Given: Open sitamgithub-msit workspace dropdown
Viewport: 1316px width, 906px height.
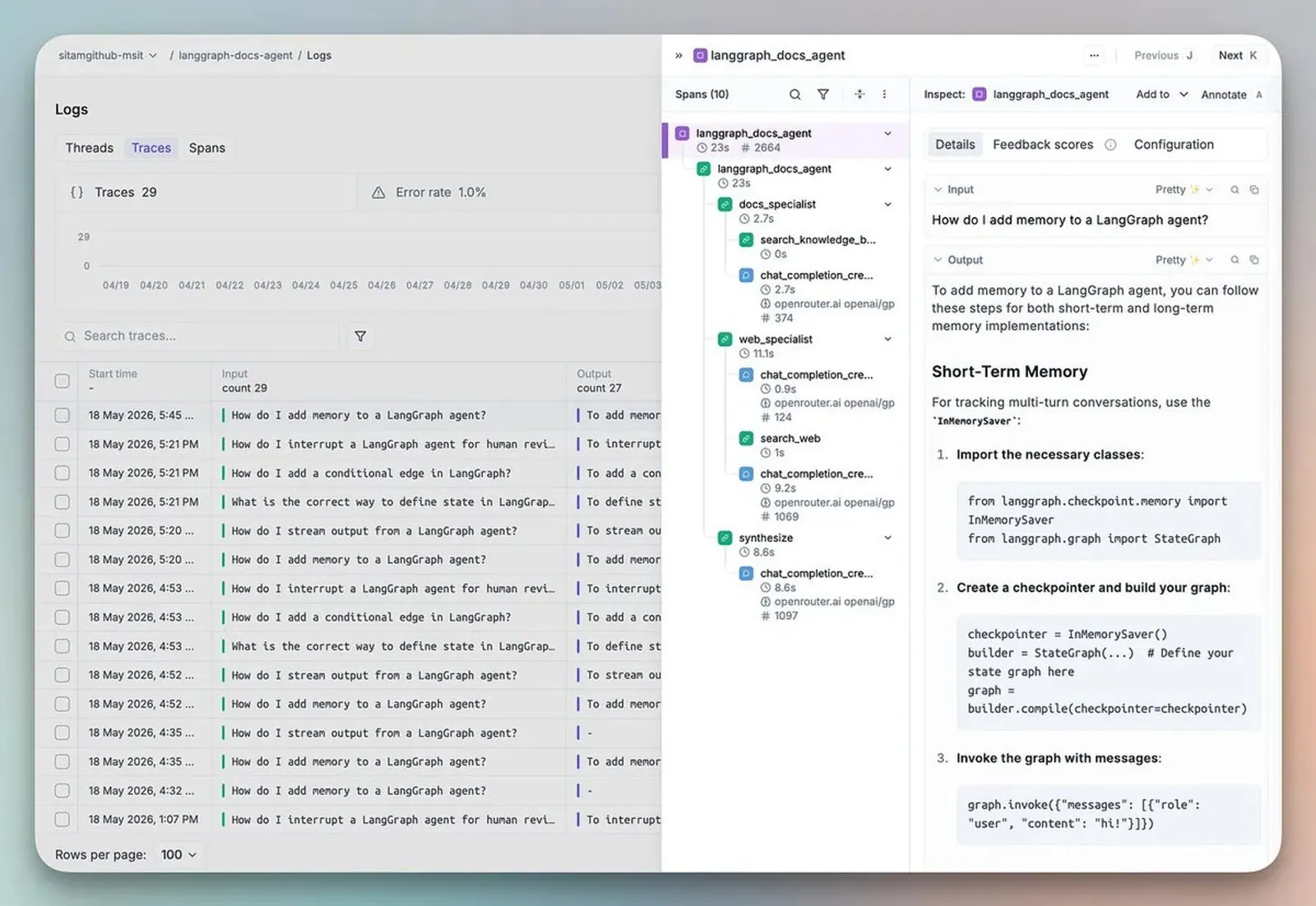Looking at the screenshot, I should click(x=107, y=56).
